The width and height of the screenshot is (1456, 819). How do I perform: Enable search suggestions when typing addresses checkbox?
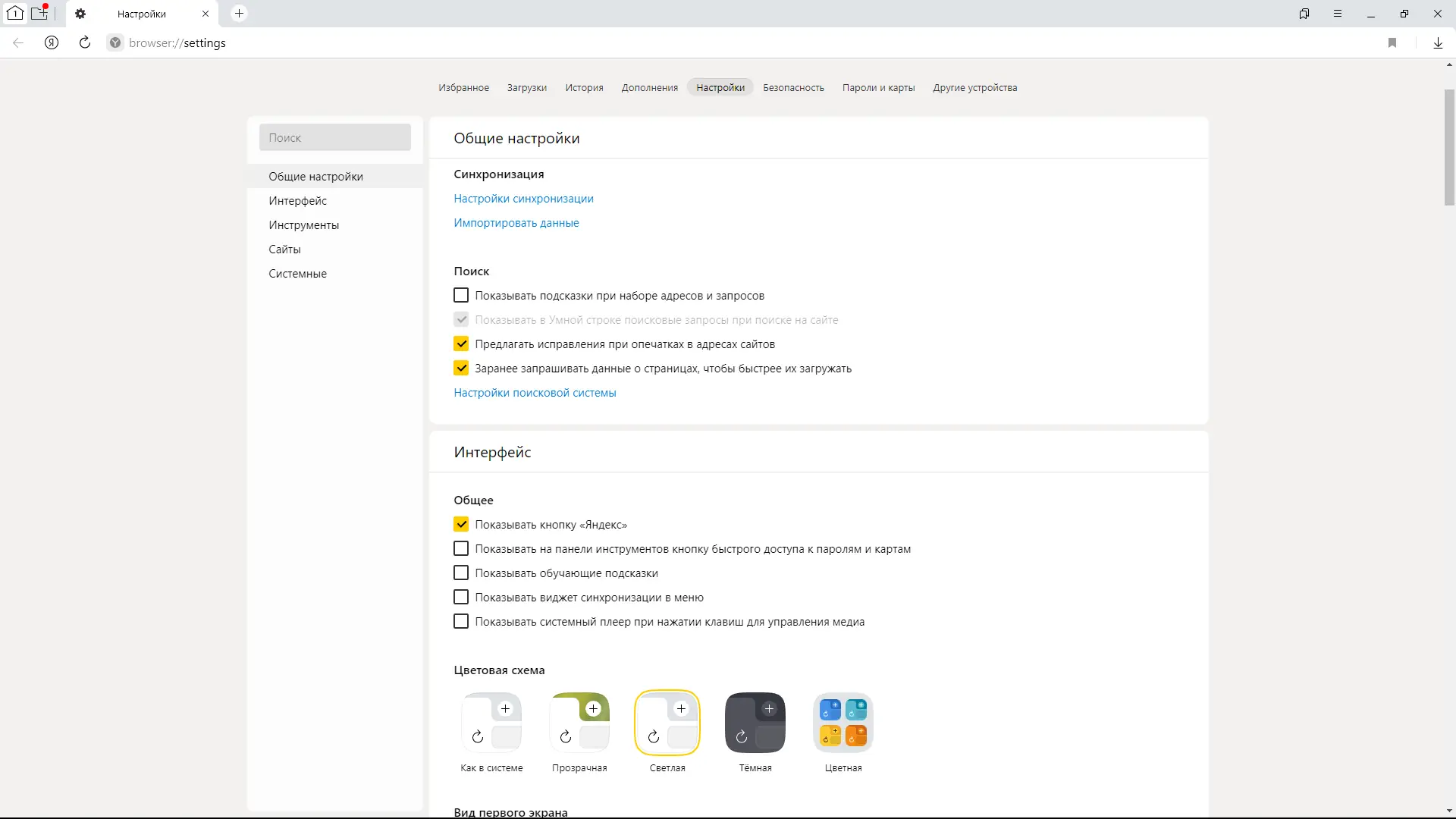click(461, 295)
